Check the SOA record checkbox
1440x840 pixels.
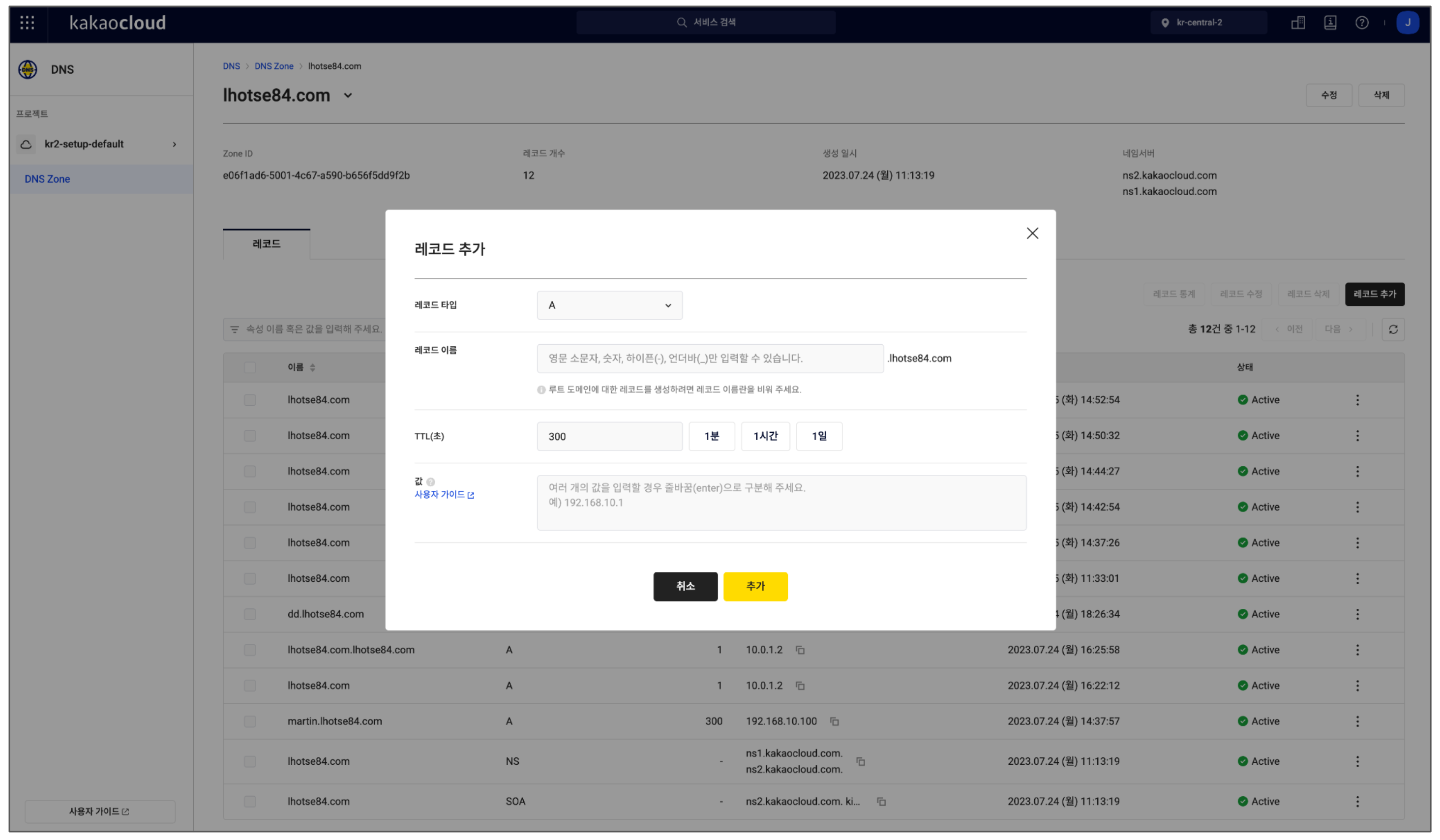pyautogui.click(x=250, y=801)
